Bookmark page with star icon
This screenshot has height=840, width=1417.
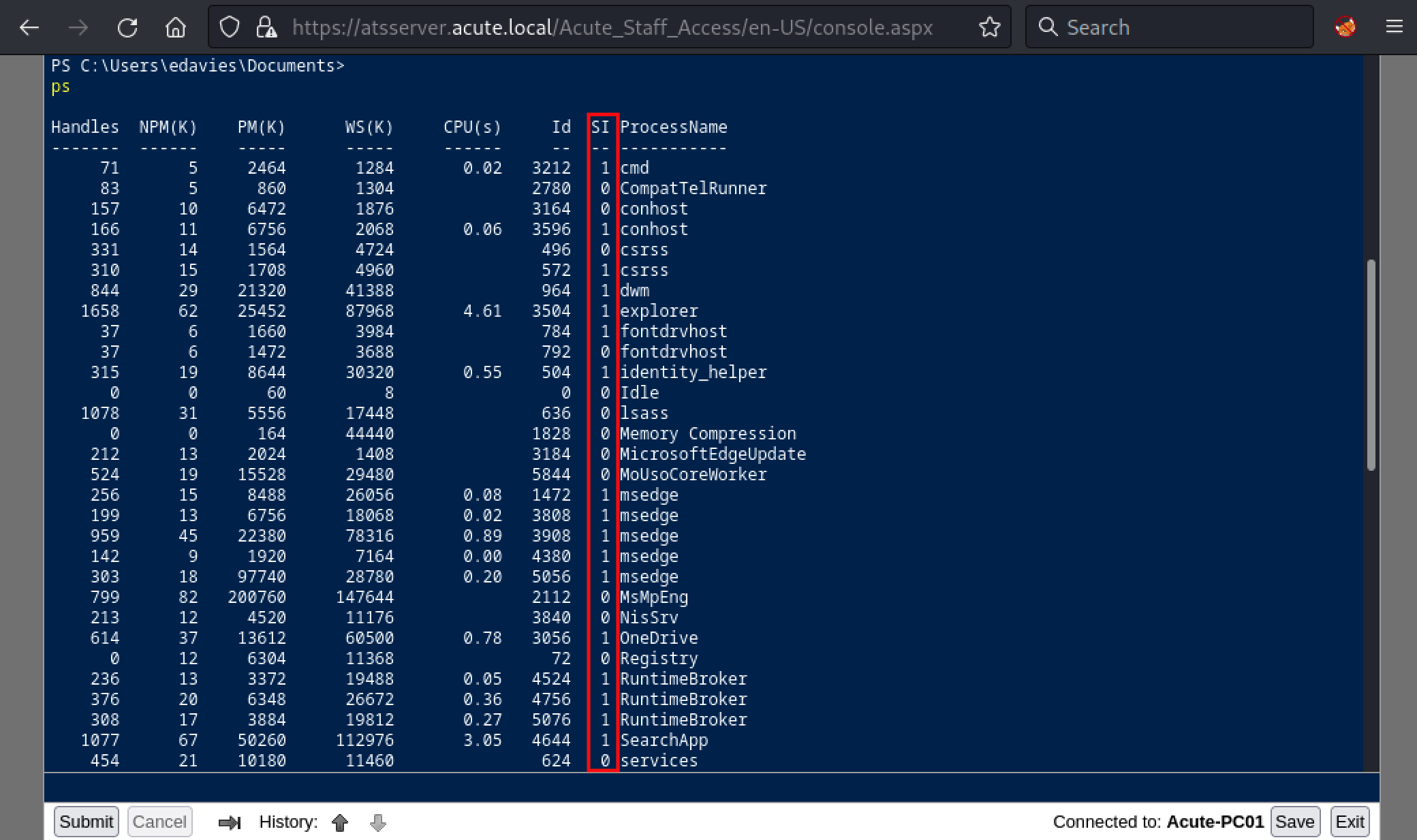(x=989, y=27)
